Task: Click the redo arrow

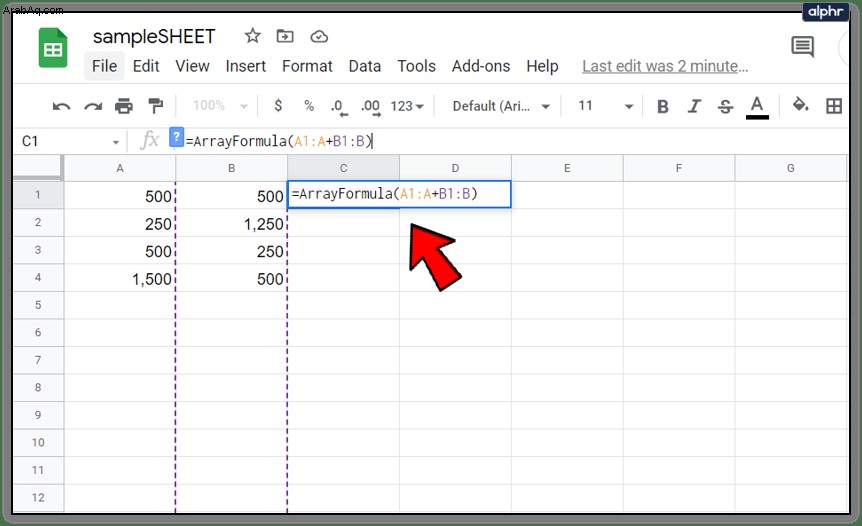Action: [93, 106]
